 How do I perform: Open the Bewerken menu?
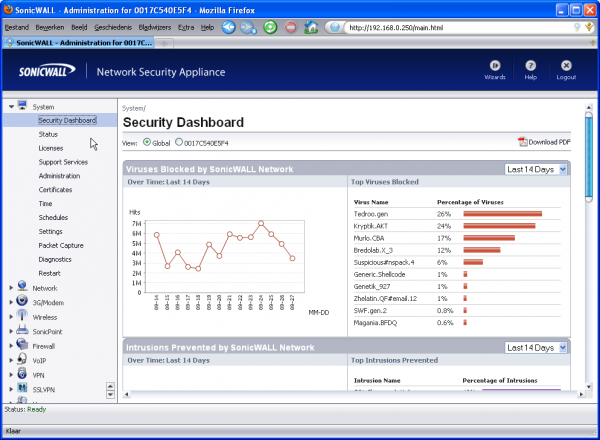pos(50,27)
